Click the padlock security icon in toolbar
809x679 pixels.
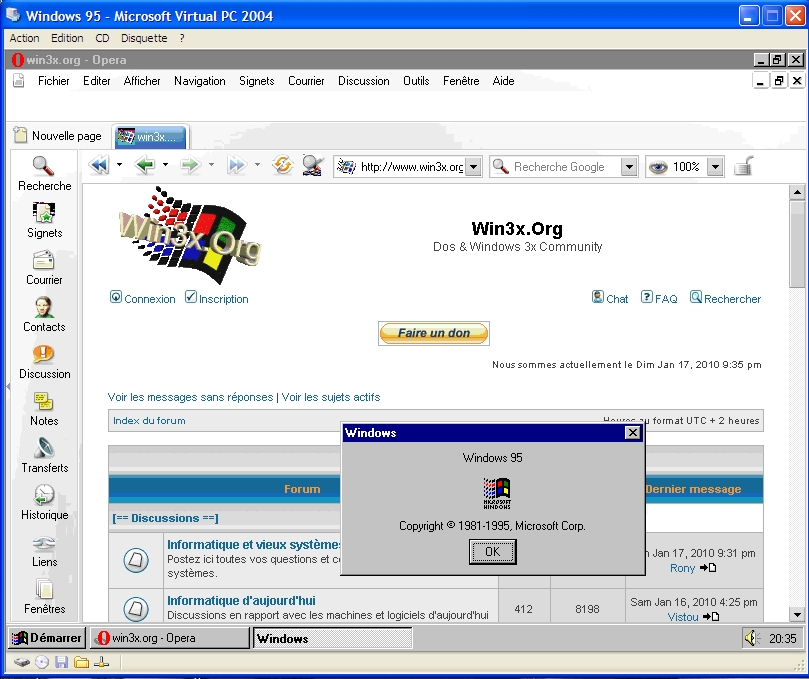(x=743, y=166)
